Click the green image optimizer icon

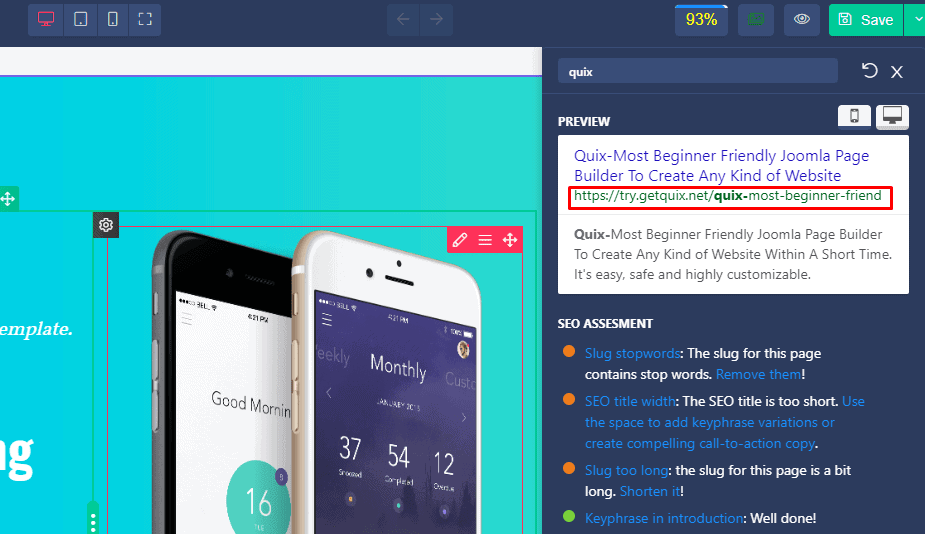tap(756, 19)
